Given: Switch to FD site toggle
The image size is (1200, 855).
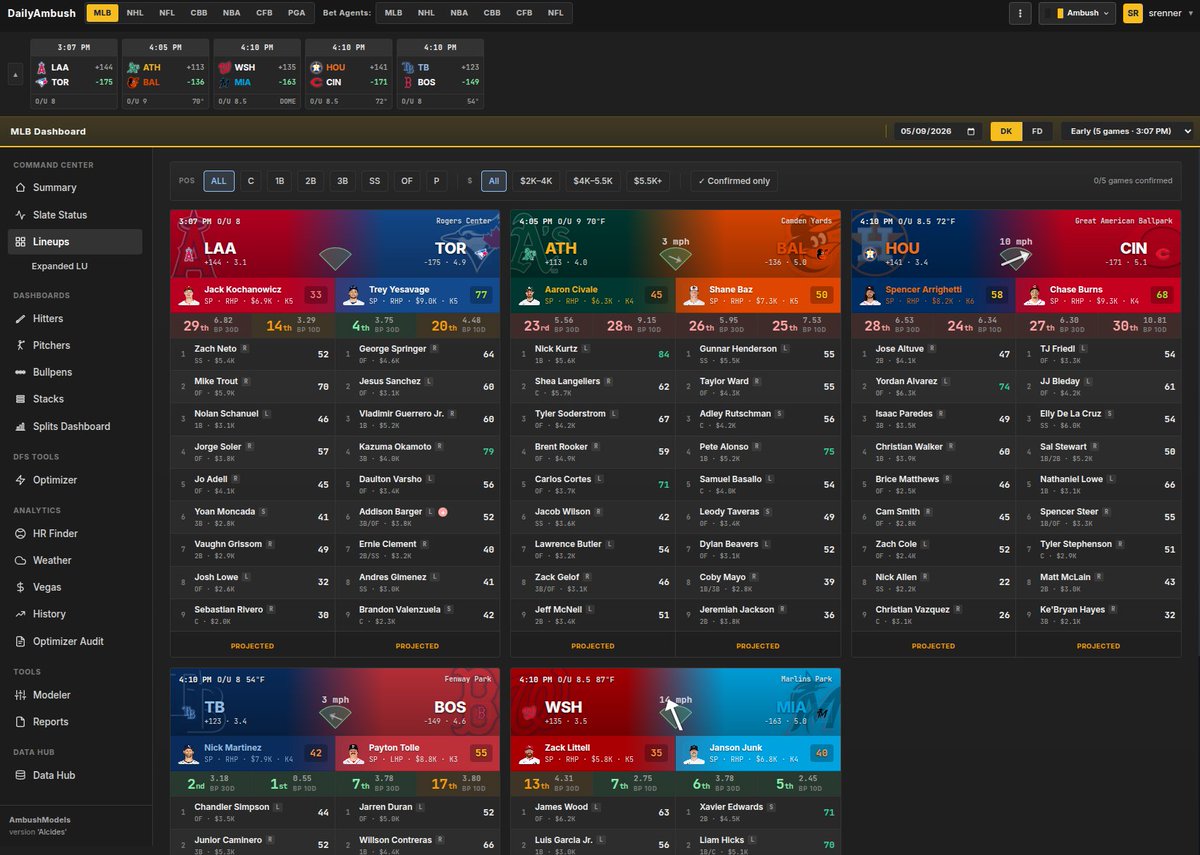Looking at the screenshot, I should (1037, 131).
